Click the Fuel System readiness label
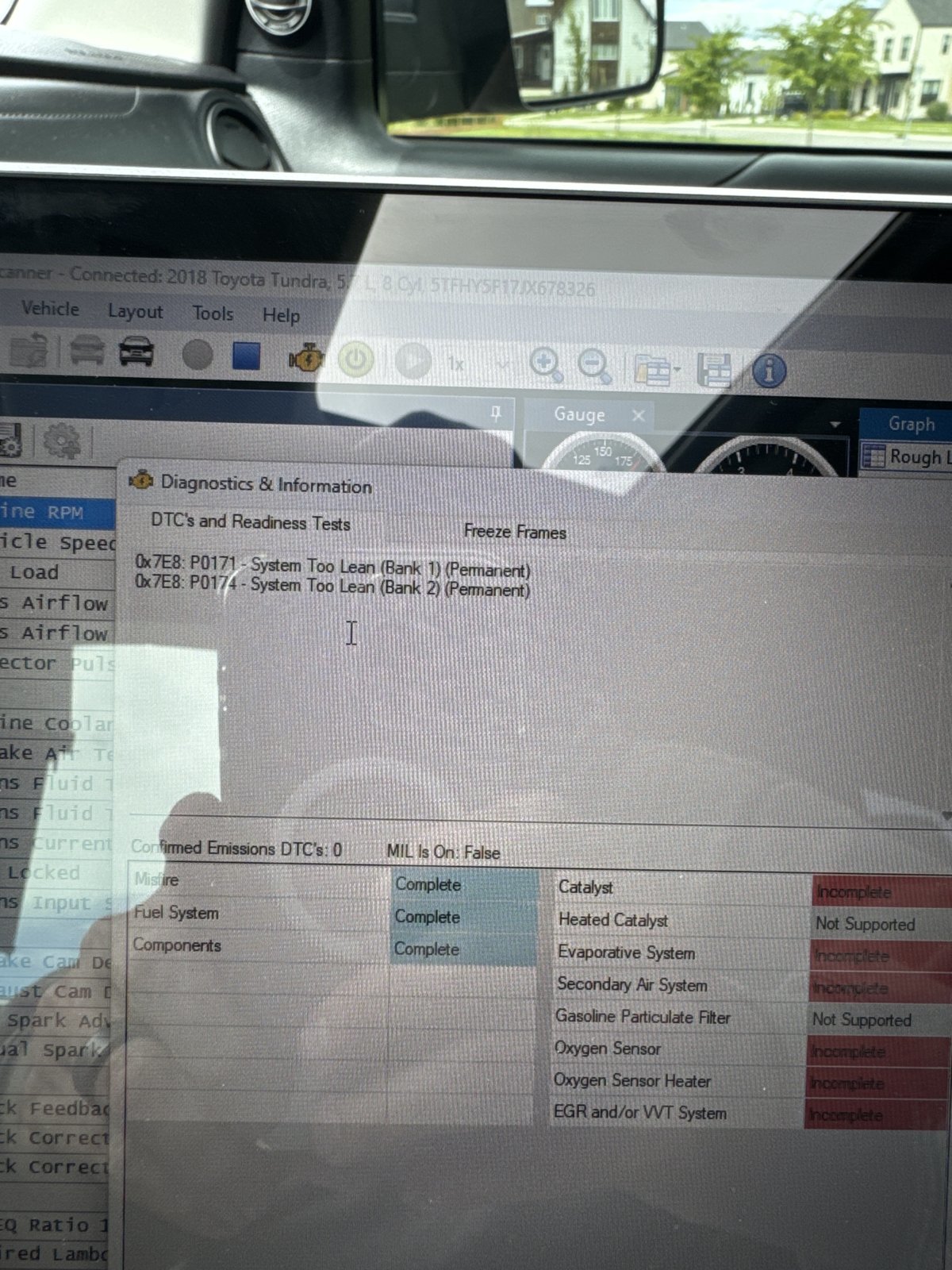 click(x=176, y=913)
